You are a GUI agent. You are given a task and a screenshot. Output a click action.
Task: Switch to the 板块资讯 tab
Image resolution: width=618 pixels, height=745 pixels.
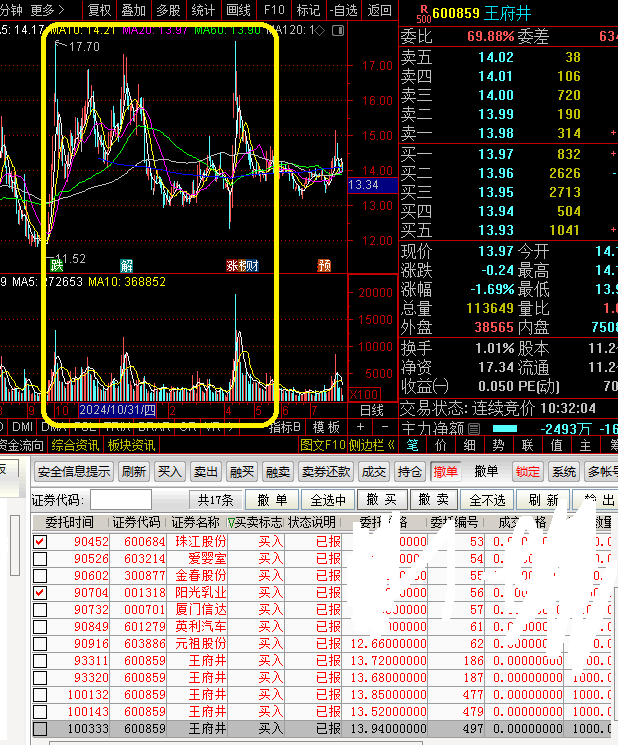pyautogui.click(x=132, y=445)
